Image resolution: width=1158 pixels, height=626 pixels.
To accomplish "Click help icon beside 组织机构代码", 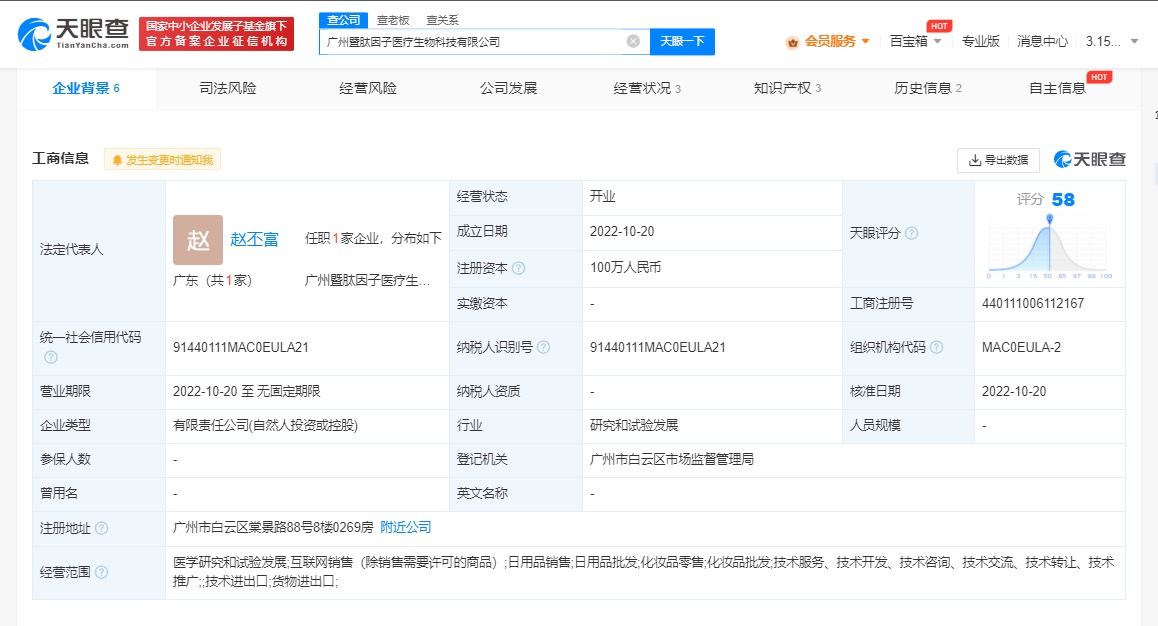I will tap(936, 348).
